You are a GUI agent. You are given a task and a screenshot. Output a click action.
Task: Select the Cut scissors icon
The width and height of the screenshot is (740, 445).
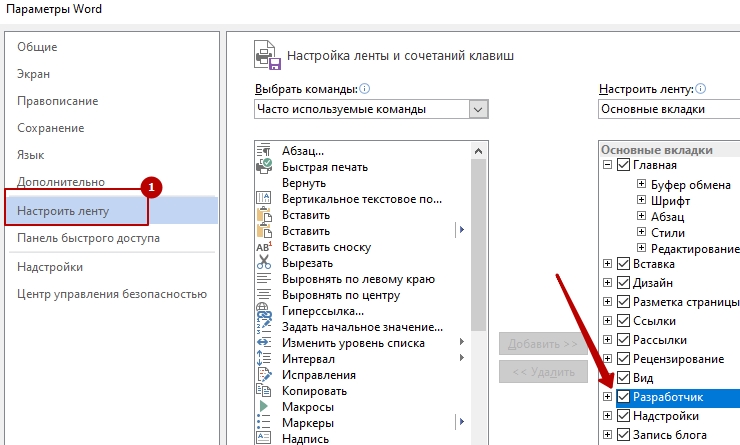(x=265, y=262)
